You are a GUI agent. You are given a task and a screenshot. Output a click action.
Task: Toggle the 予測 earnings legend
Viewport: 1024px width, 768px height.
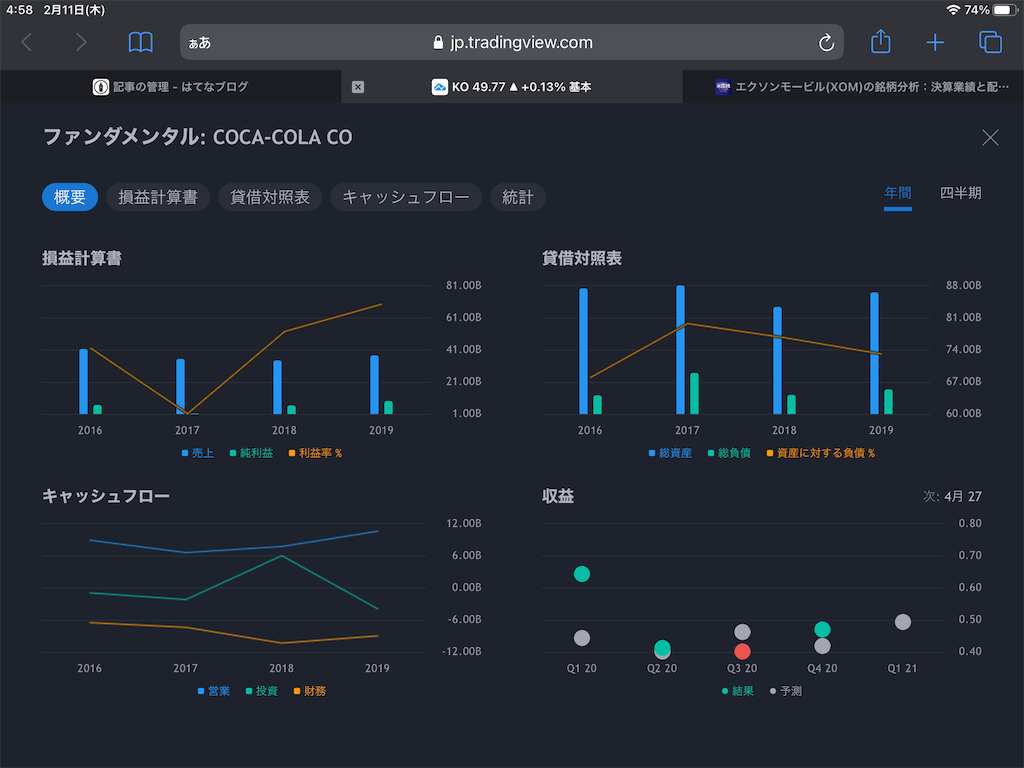(x=786, y=691)
